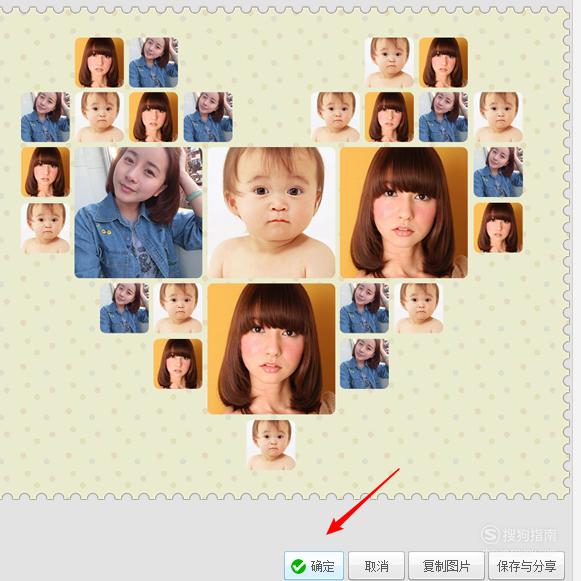
Task: Click 取消 to cancel the collage
Action: click(x=376, y=566)
